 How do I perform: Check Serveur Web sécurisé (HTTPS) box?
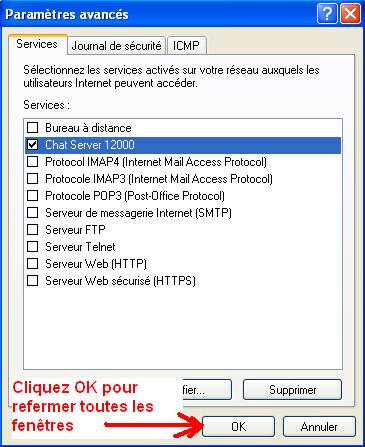[x=32, y=280]
